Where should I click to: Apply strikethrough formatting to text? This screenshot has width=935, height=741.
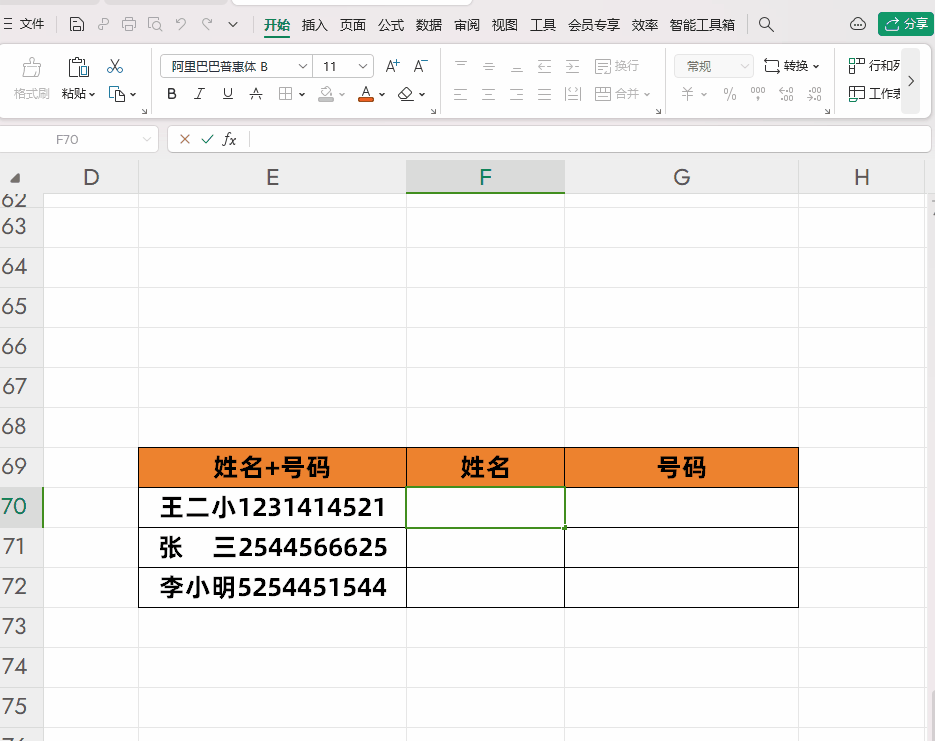[x=257, y=93]
